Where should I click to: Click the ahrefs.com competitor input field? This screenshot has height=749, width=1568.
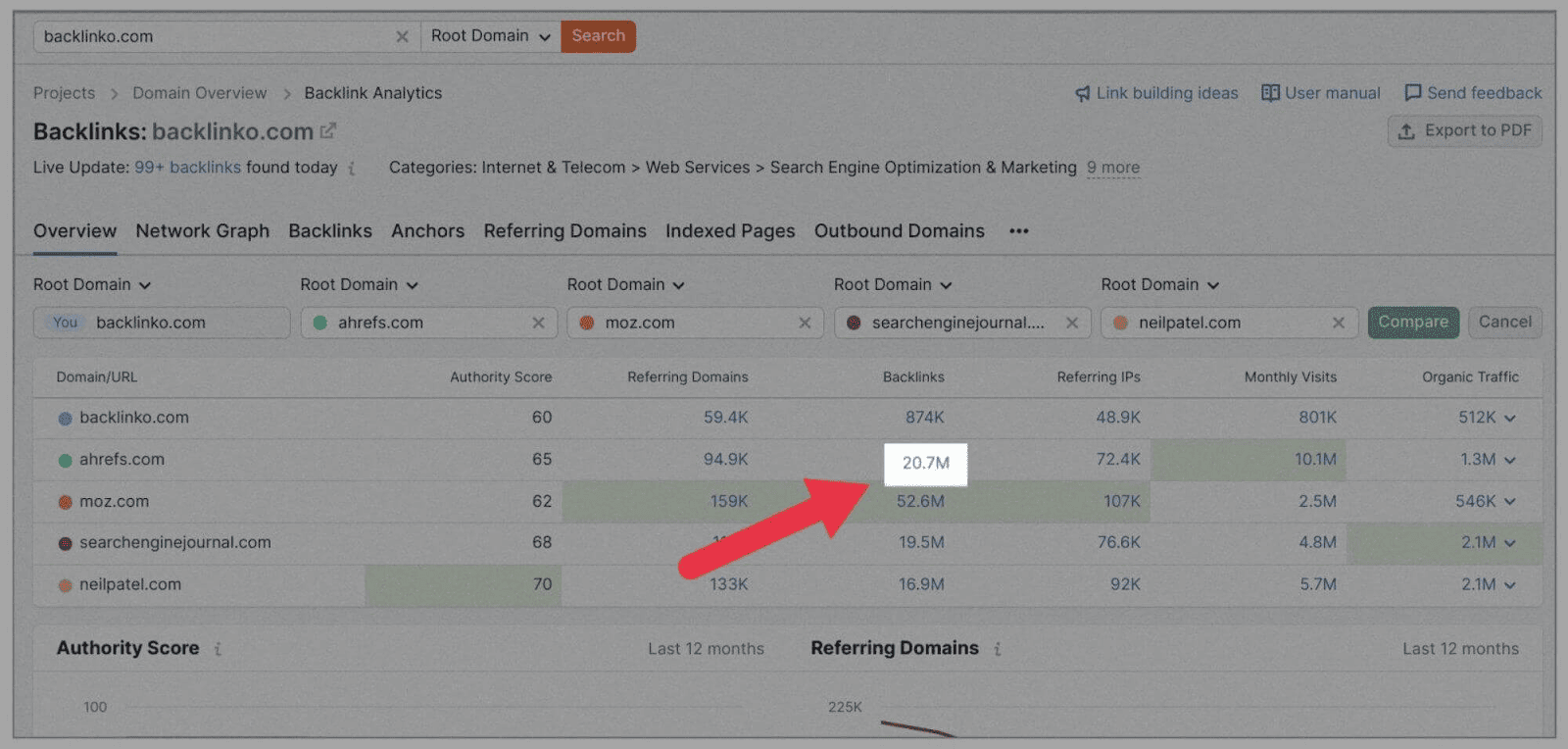point(428,323)
